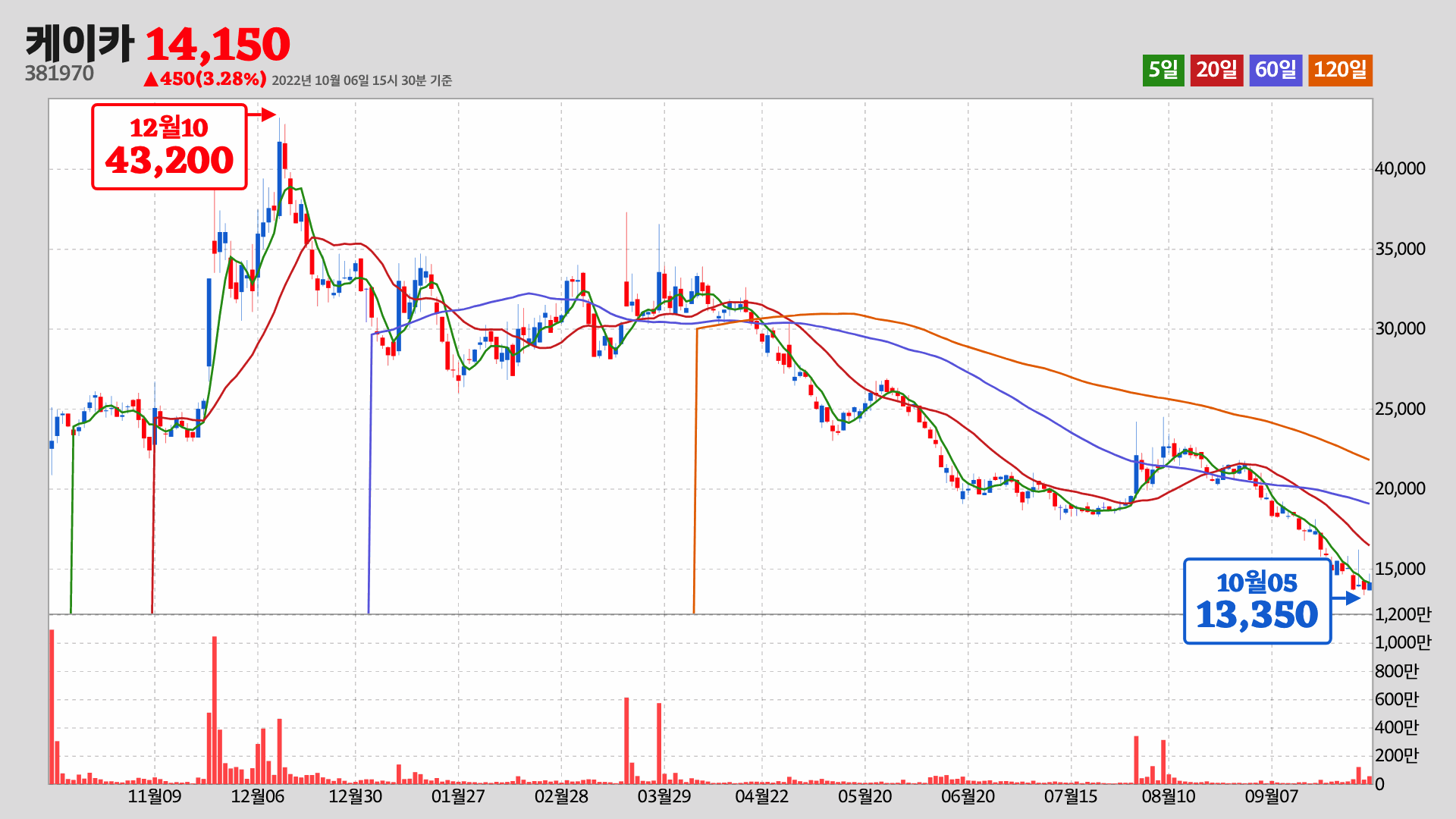Click the 1,000만 volume axis label

[x=1403, y=642]
